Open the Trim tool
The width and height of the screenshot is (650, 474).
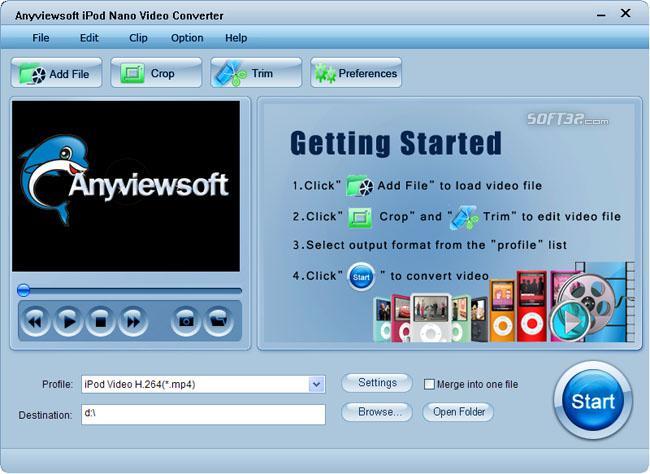click(256, 73)
